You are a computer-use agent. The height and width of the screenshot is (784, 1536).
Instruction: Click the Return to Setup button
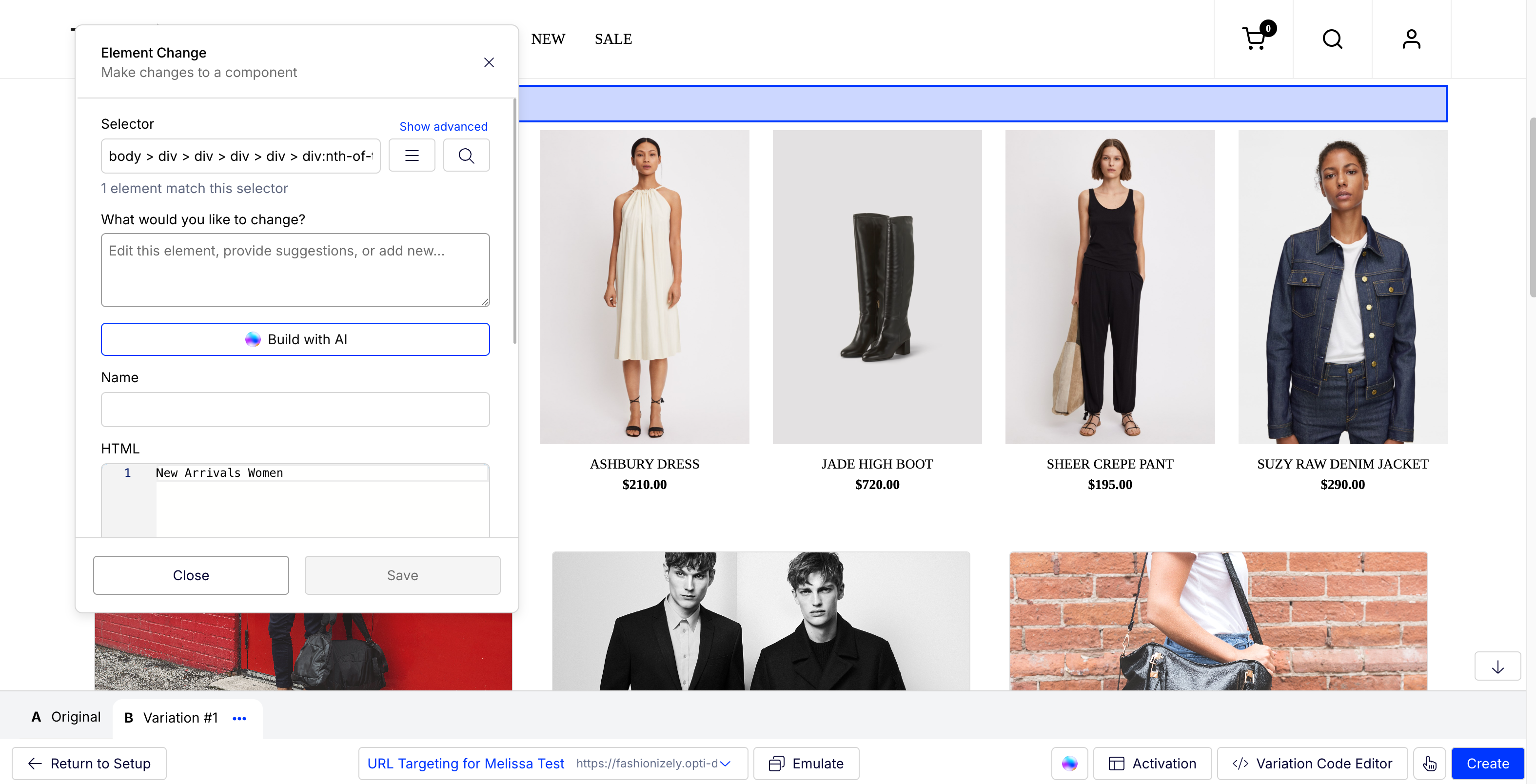pos(89,763)
